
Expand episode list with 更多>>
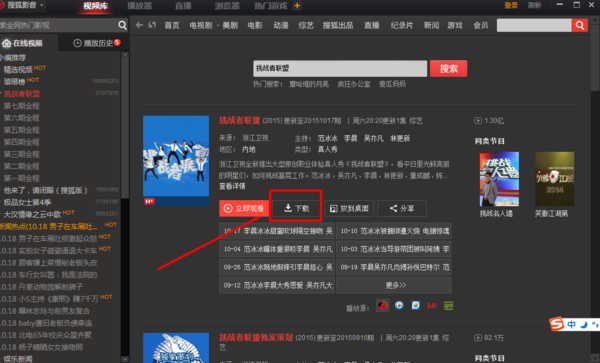pyautogui.click(x=394, y=285)
